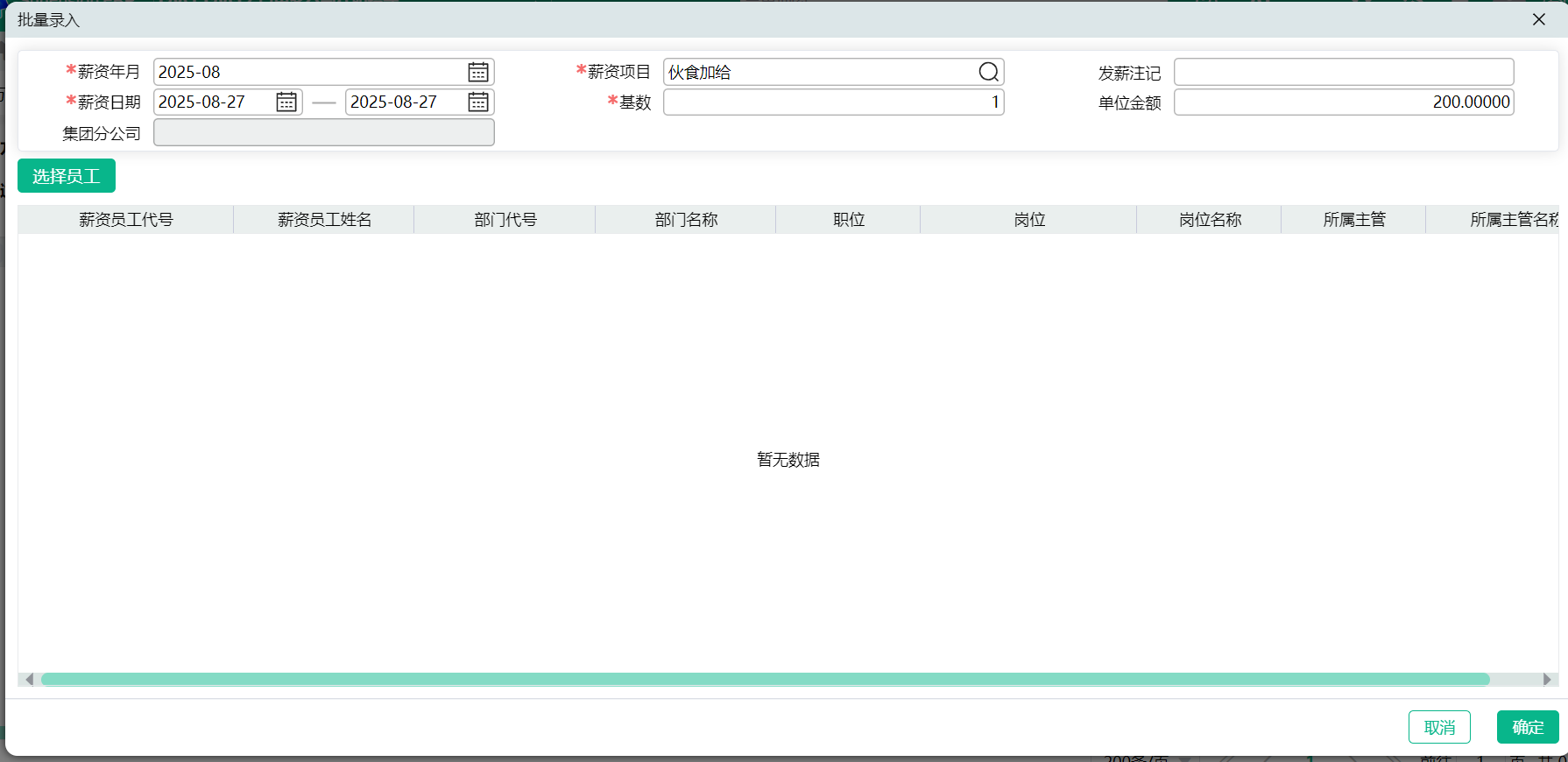
Task: Click the 薪资年月 text field
Action: click(x=309, y=72)
